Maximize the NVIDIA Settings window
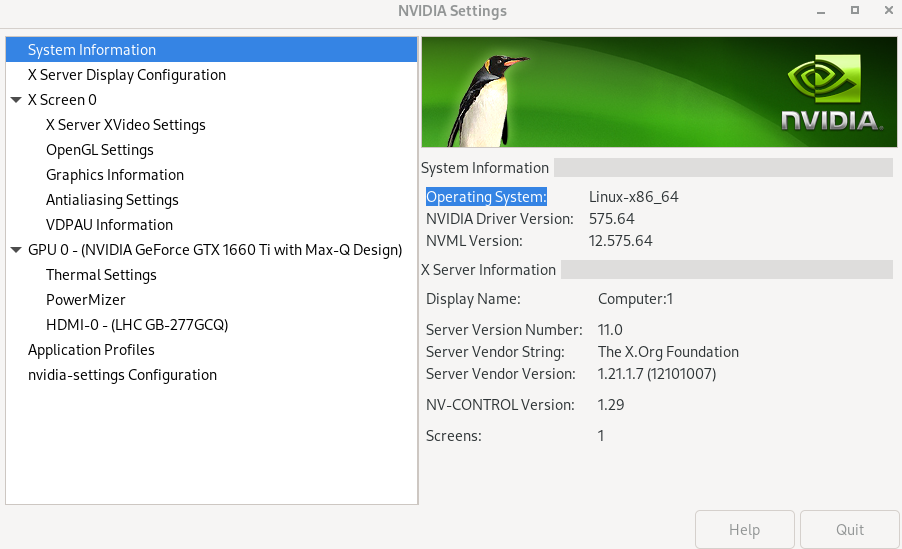This screenshot has height=549, width=902. [x=855, y=11]
